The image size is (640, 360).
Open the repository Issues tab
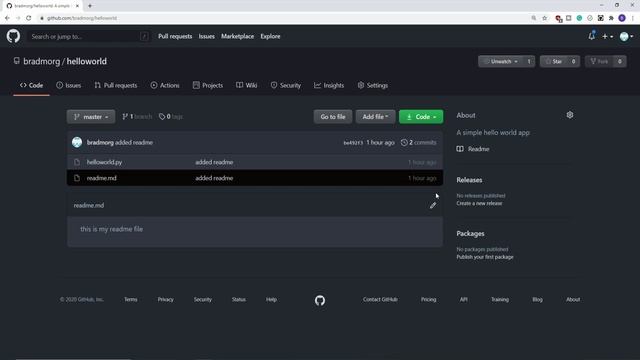point(69,85)
